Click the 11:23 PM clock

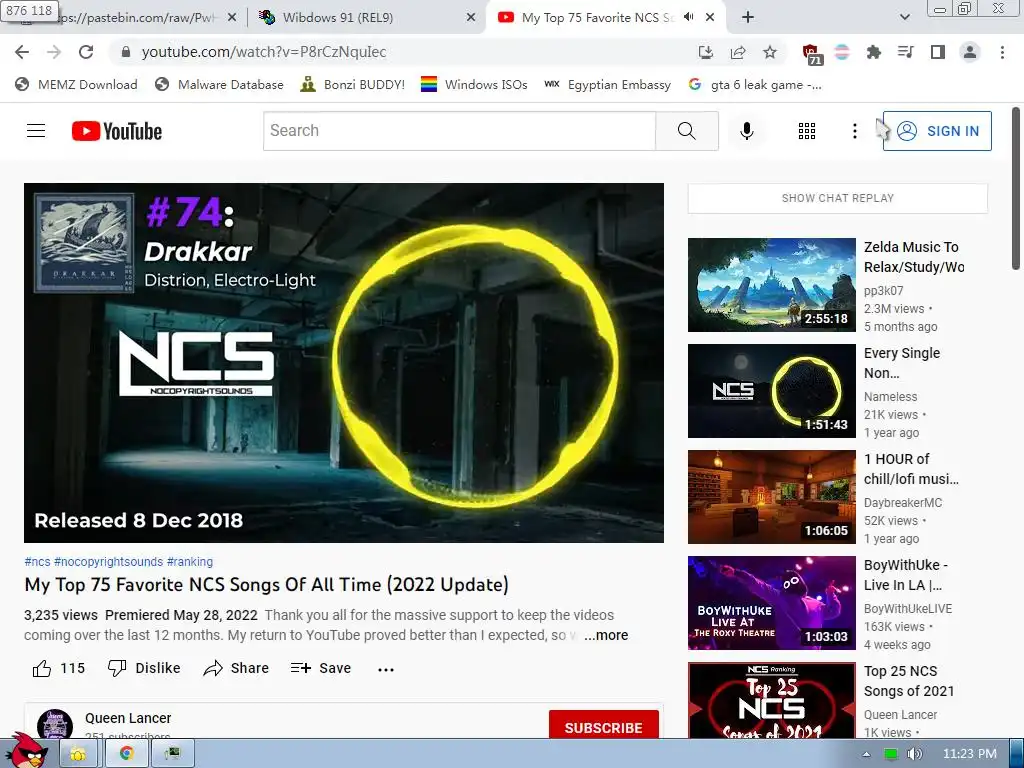pos(969,754)
